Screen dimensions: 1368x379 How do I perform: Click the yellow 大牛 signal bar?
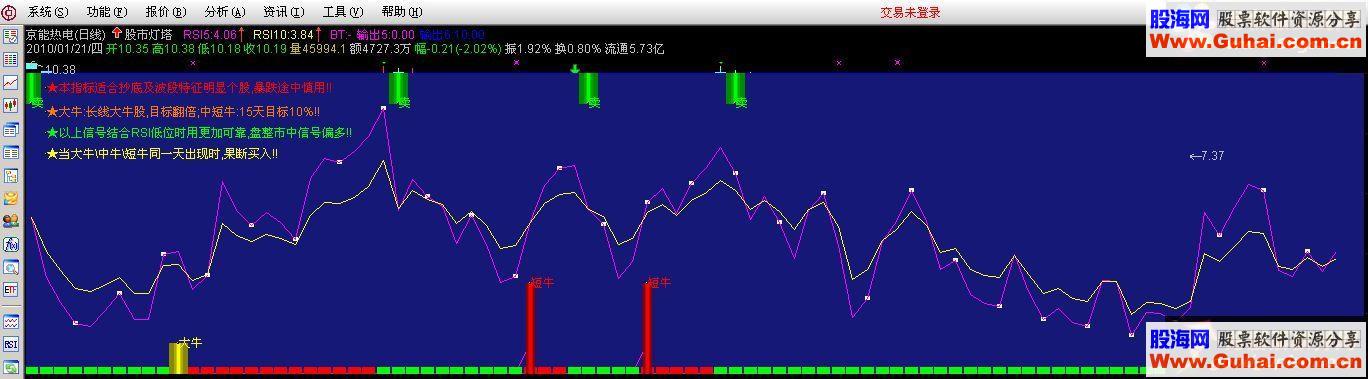click(x=178, y=357)
